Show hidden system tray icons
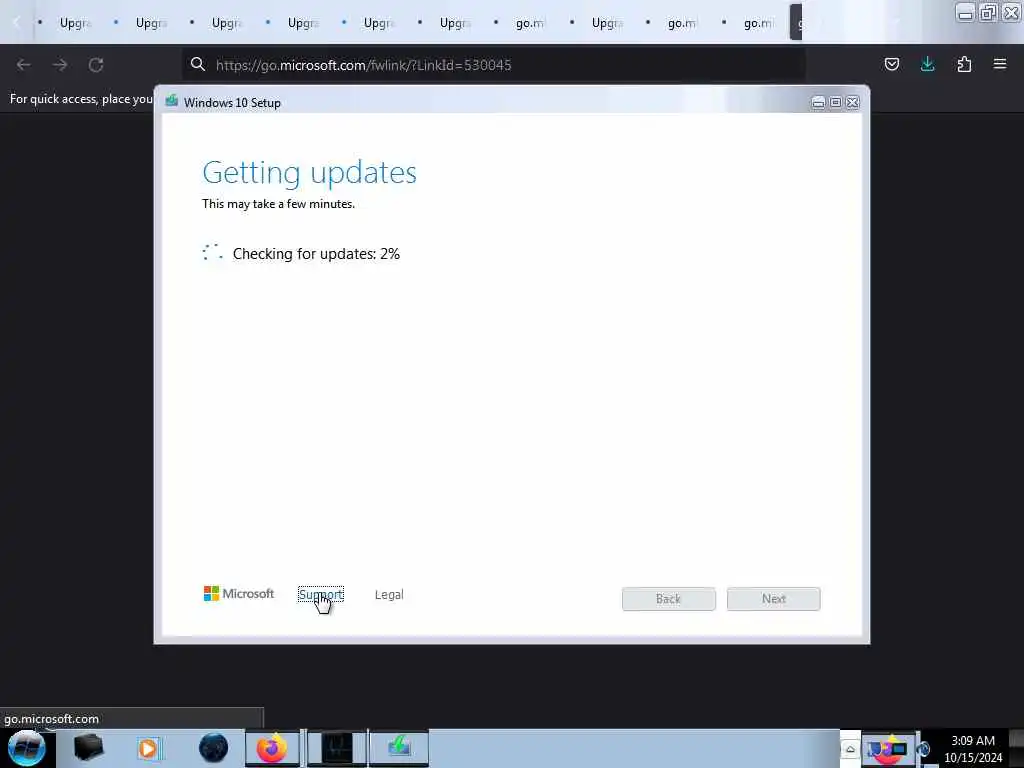 point(850,749)
